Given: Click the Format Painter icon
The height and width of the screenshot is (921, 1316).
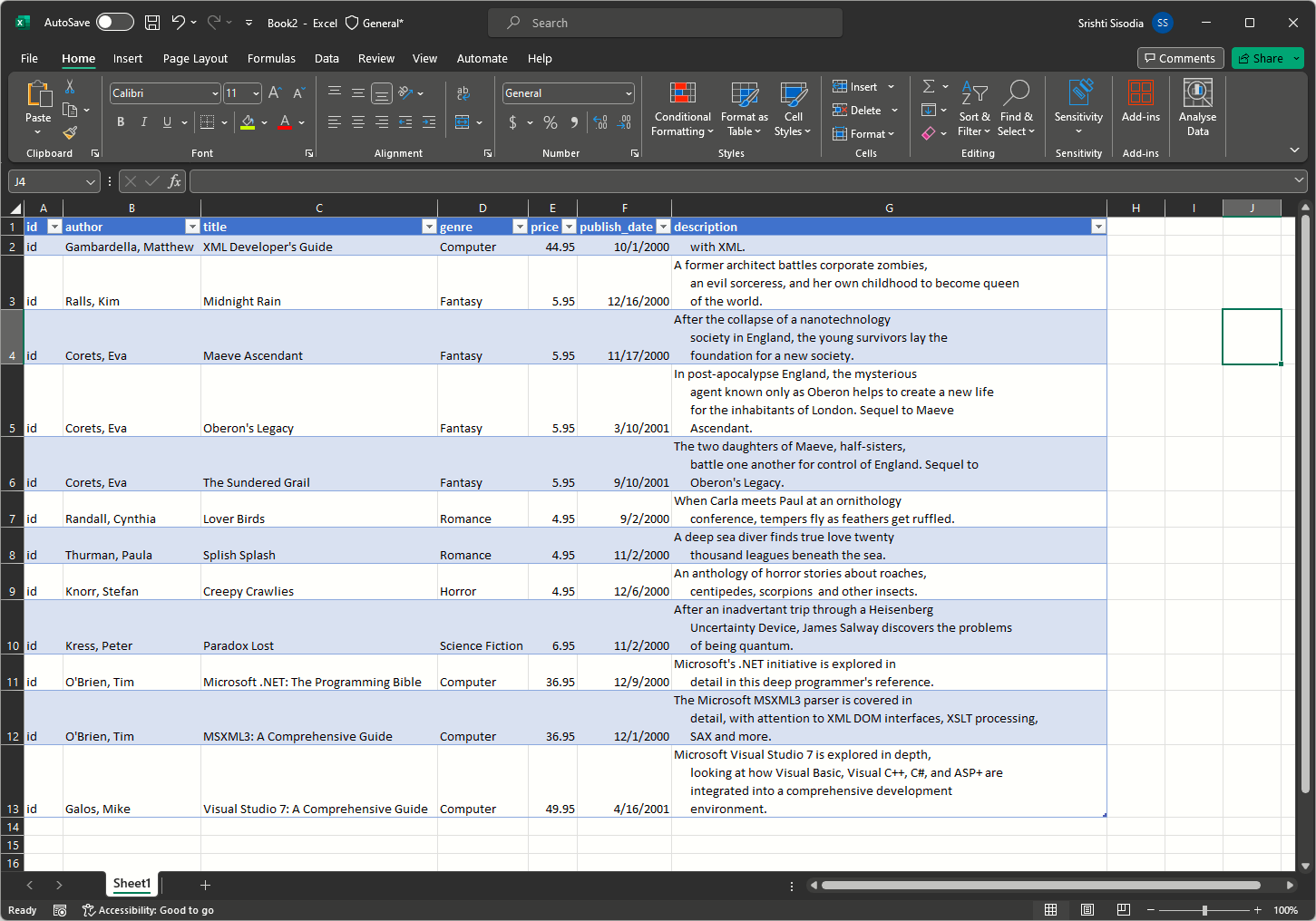Looking at the screenshot, I should click(70, 133).
